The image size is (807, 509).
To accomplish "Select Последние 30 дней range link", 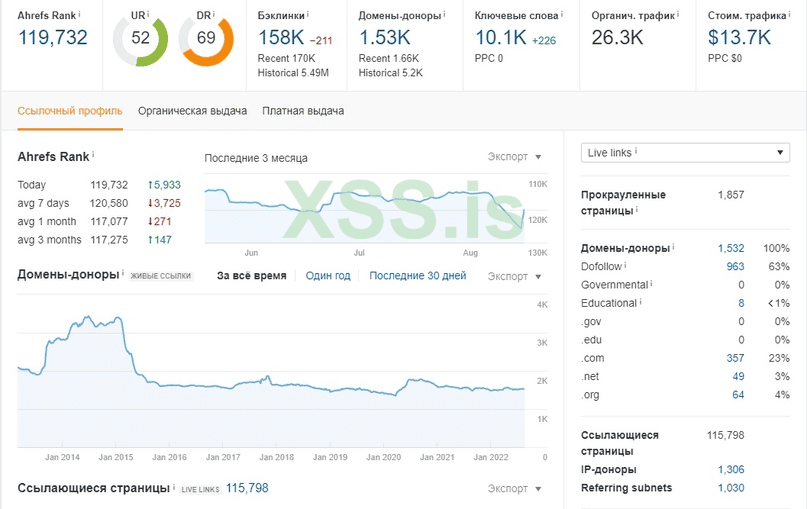I will coord(417,276).
